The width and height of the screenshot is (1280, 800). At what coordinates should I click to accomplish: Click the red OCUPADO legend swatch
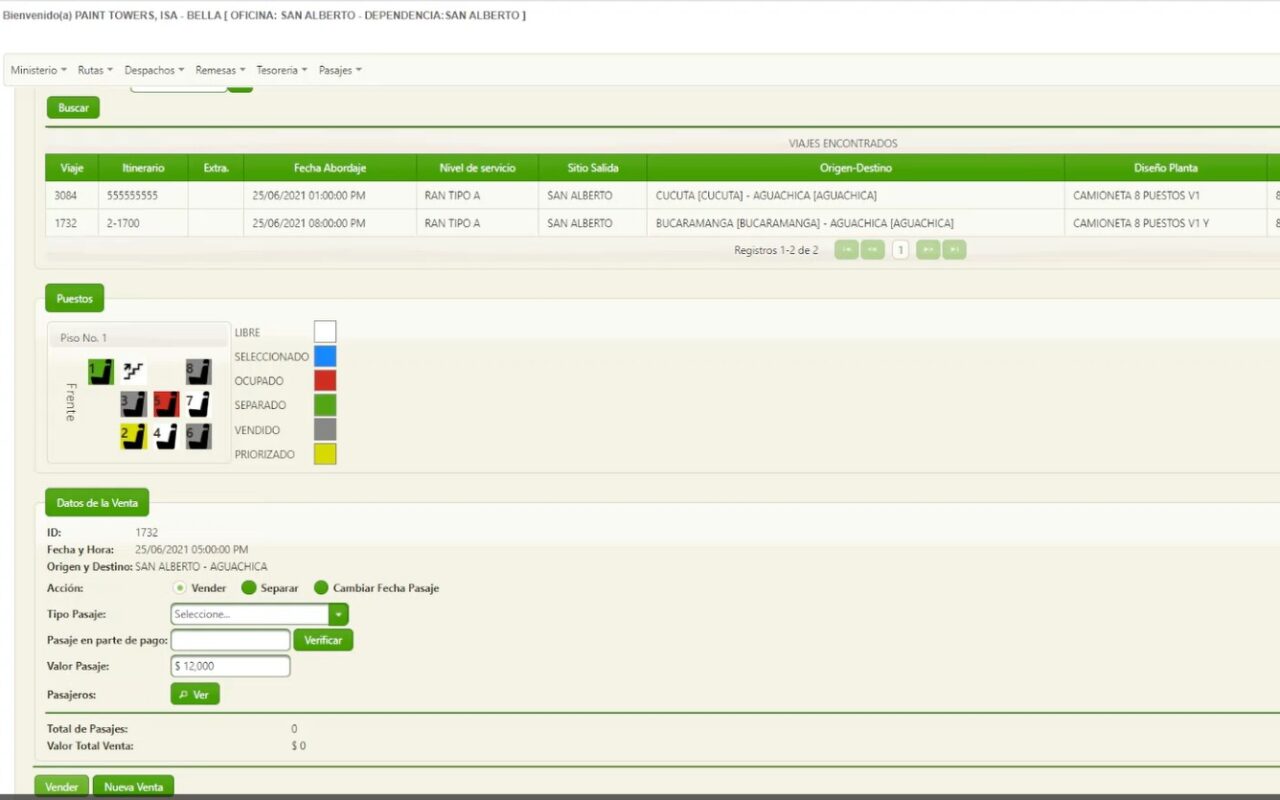pyautogui.click(x=325, y=381)
